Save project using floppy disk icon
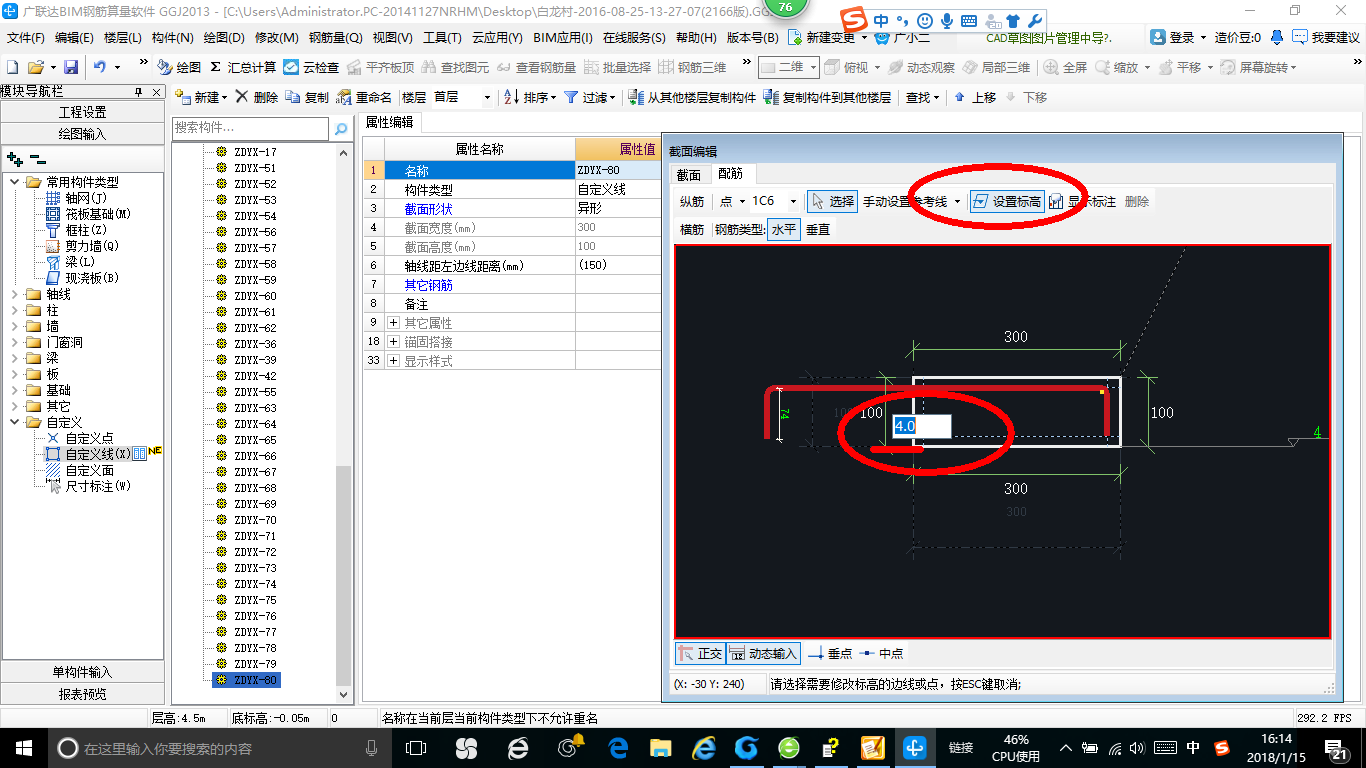 71,67
